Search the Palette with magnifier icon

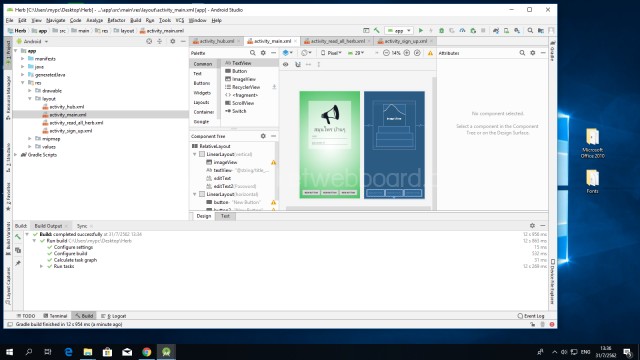253,53
